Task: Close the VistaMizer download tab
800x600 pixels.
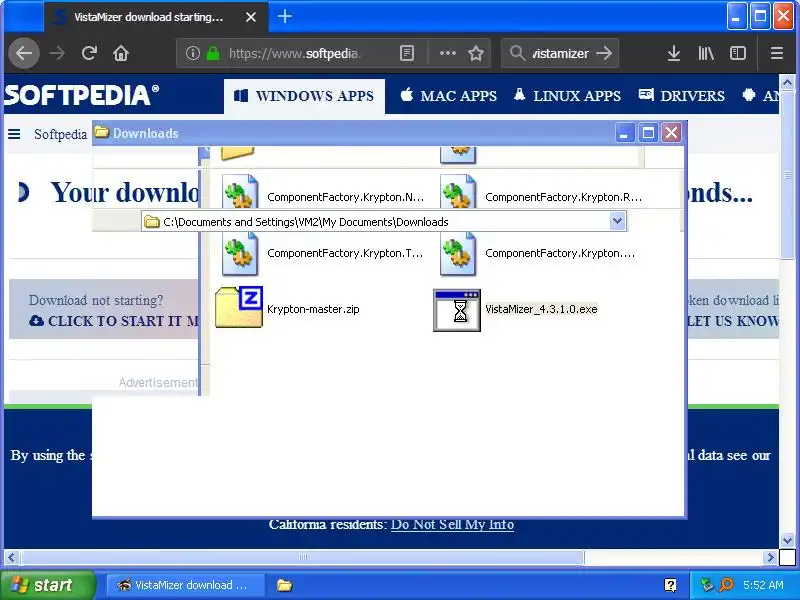Action: coord(251,17)
